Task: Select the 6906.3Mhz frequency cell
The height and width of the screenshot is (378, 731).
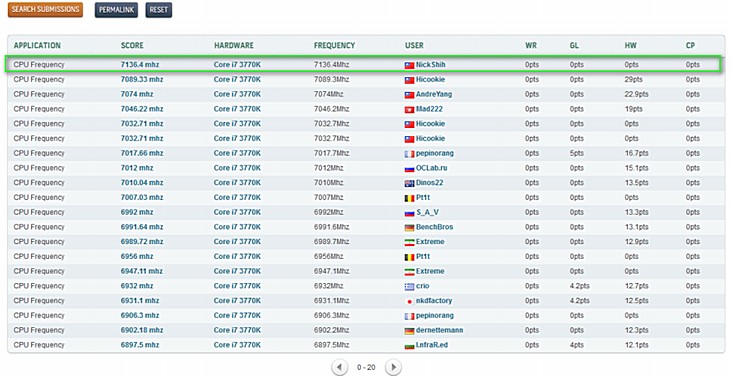Action: coord(331,316)
